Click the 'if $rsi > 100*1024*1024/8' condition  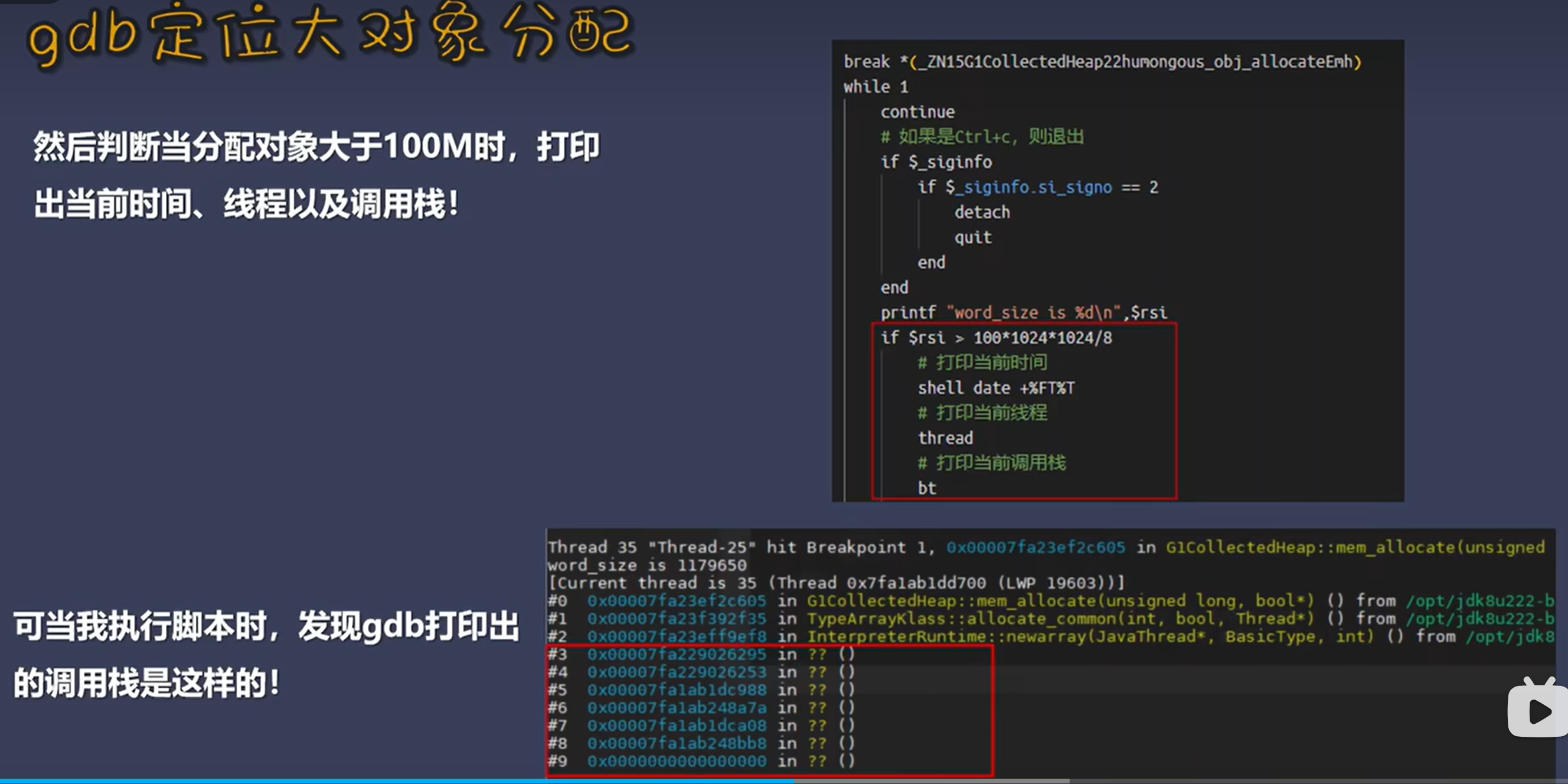[996, 338]
